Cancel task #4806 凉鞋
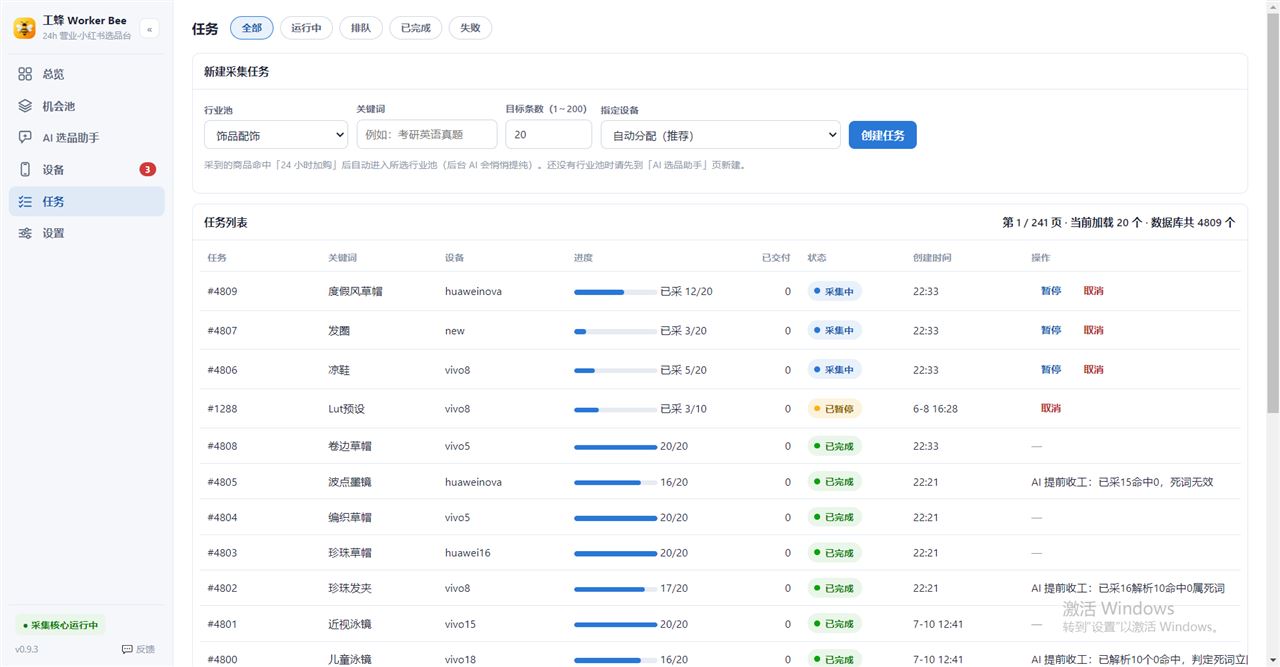 click(1093, 369)
